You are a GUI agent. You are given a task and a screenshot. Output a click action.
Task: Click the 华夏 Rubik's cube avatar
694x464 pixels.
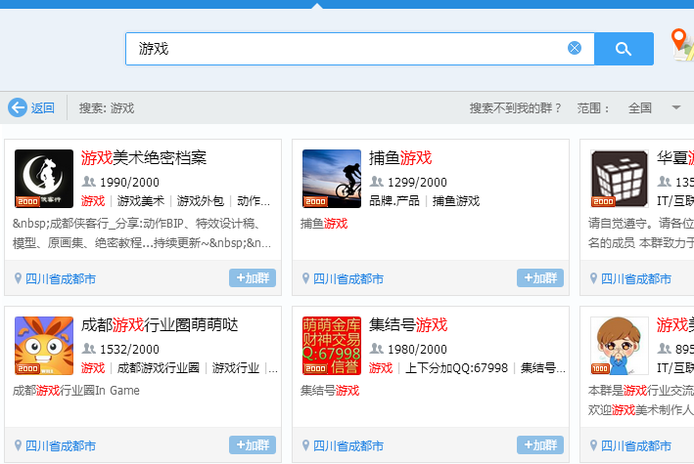619,179
